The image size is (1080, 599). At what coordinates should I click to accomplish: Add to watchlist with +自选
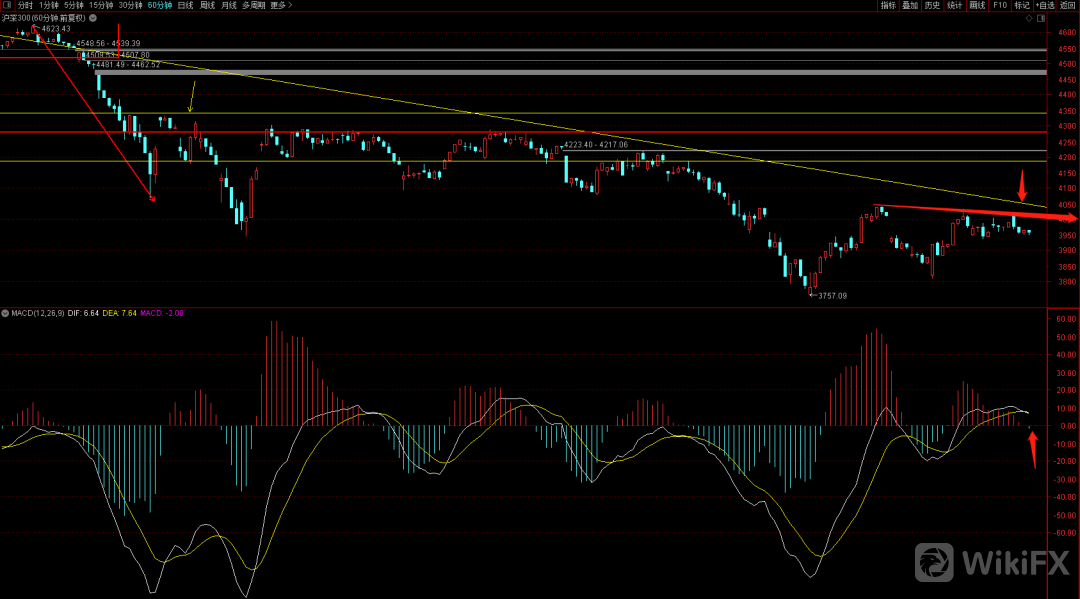tap(1044, 5)
